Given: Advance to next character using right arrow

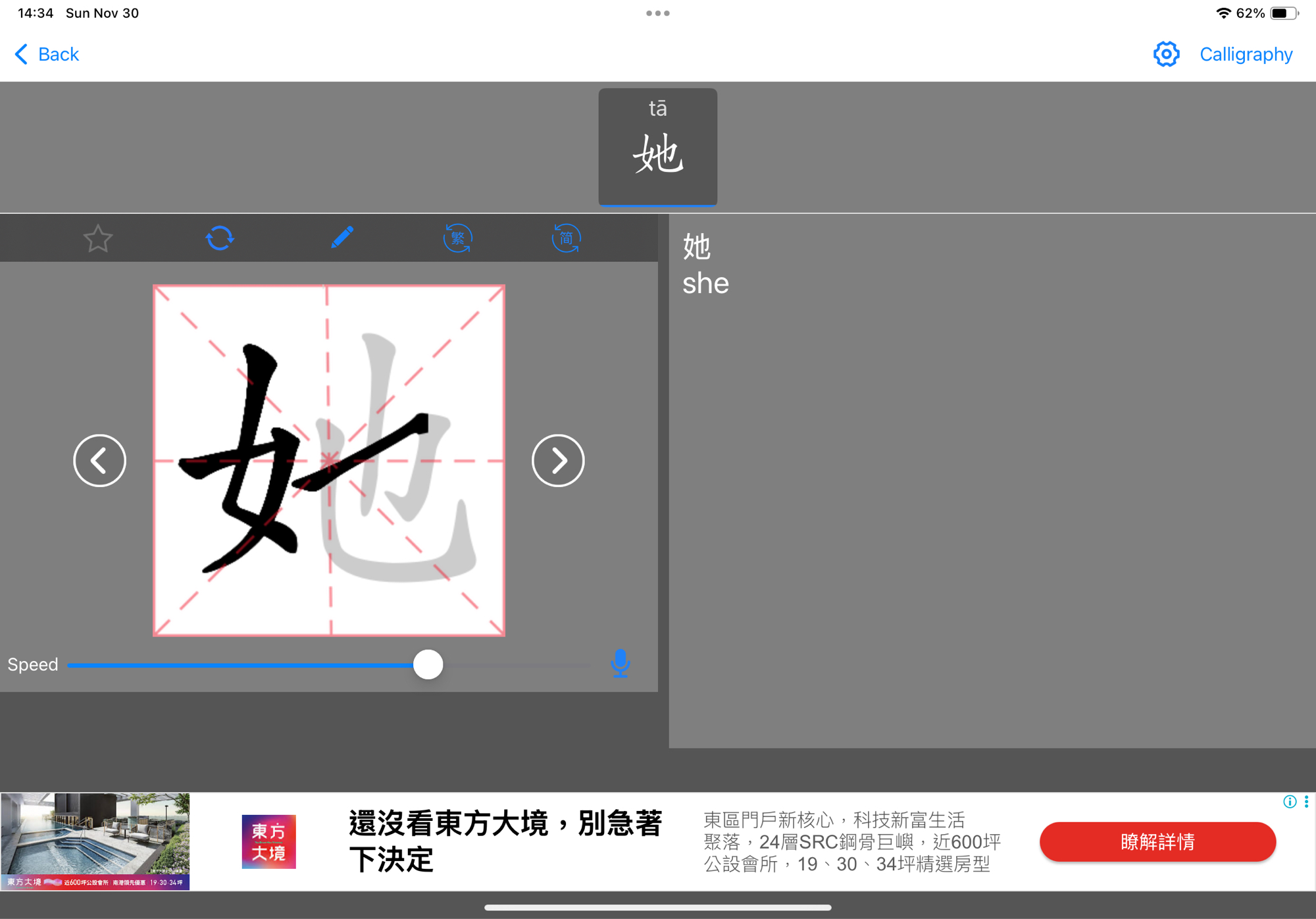Looking at the screenshot, I should [558, 461].
